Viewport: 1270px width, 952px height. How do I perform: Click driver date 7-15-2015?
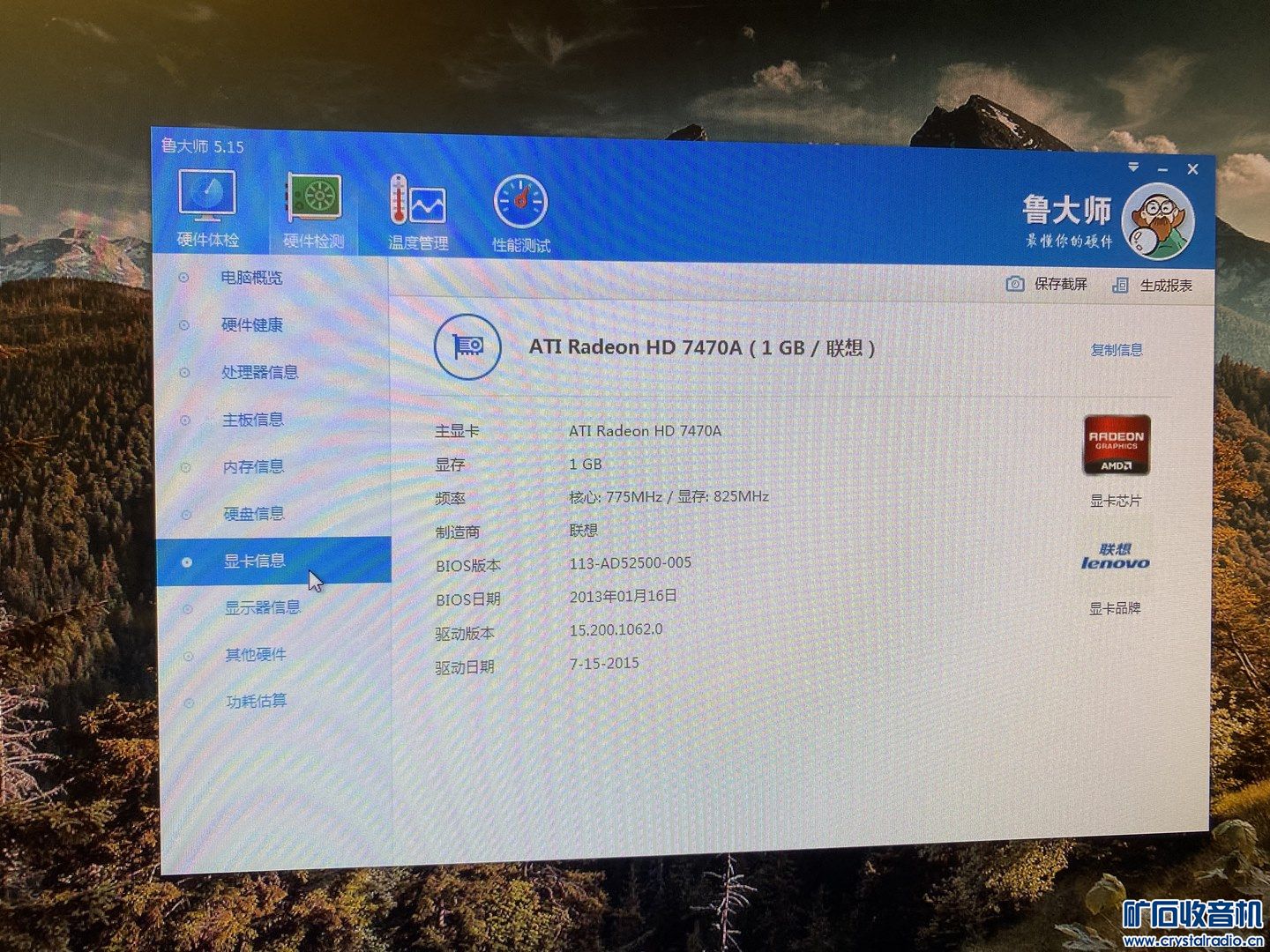tap(604, 663)
